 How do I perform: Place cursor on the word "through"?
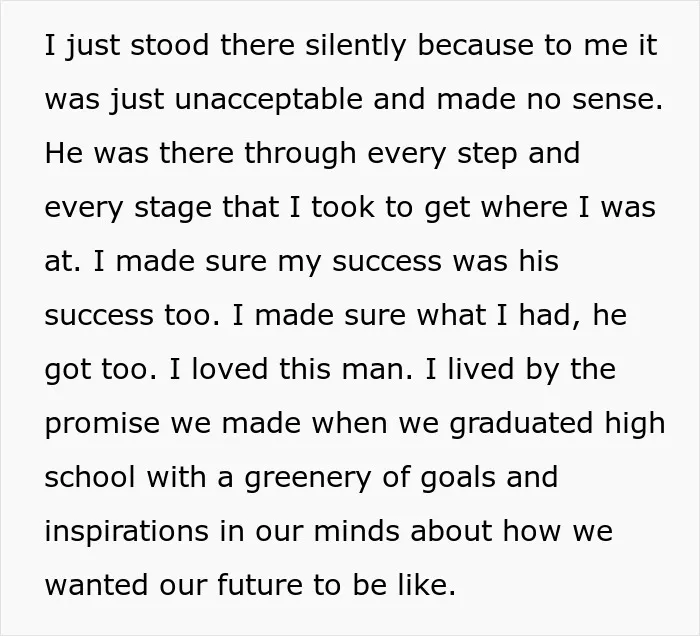pos(300,154)
